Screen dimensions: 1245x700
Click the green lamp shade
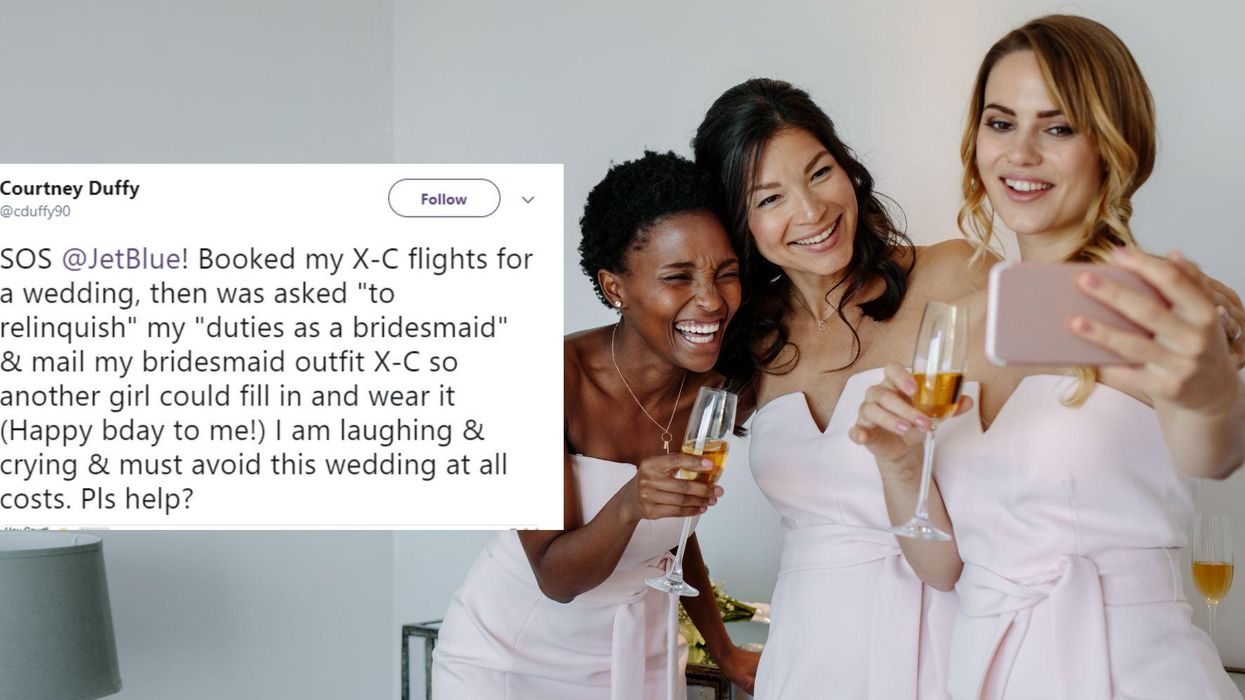58,616
